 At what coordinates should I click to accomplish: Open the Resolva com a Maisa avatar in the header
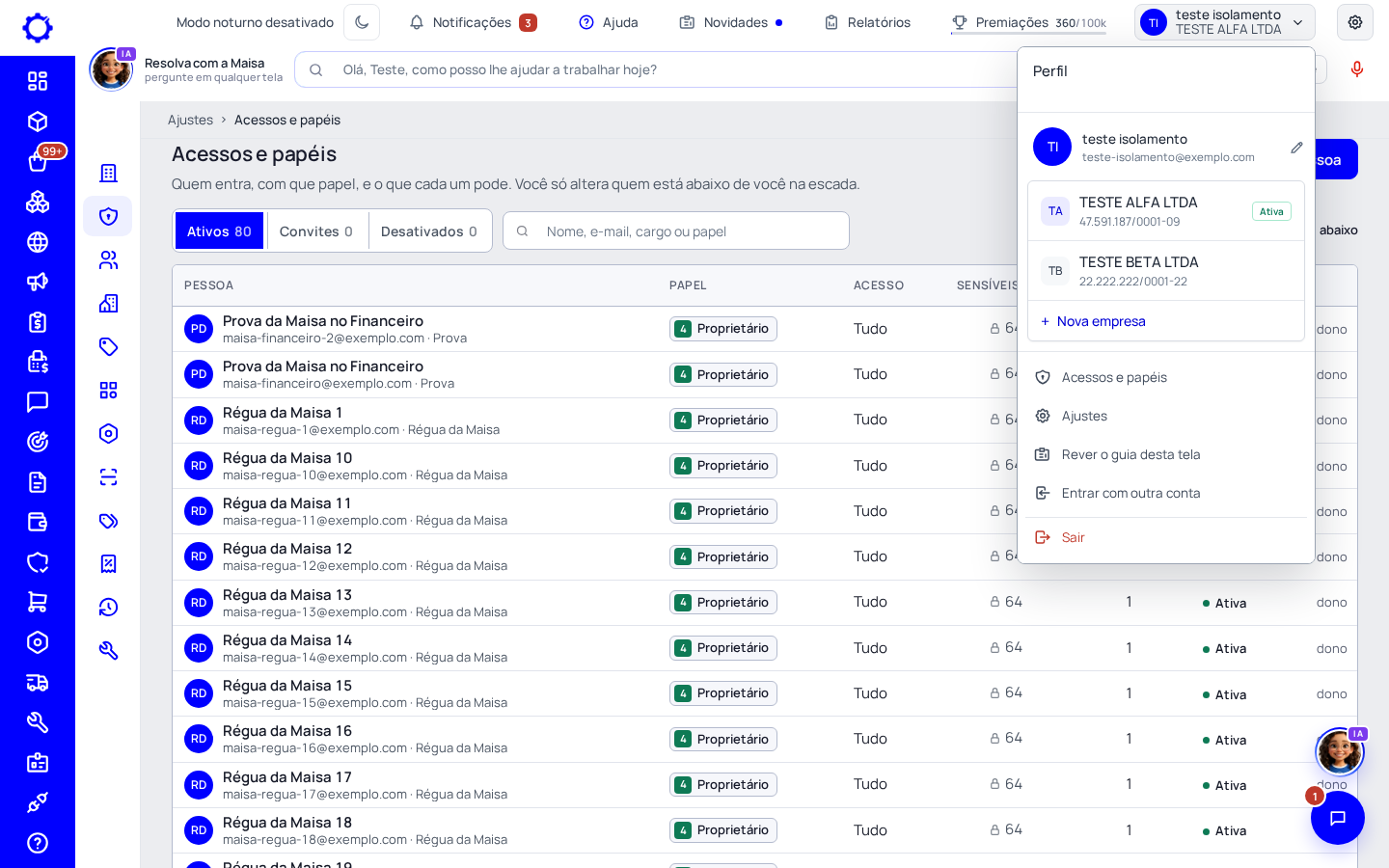[x=111, y=69]
